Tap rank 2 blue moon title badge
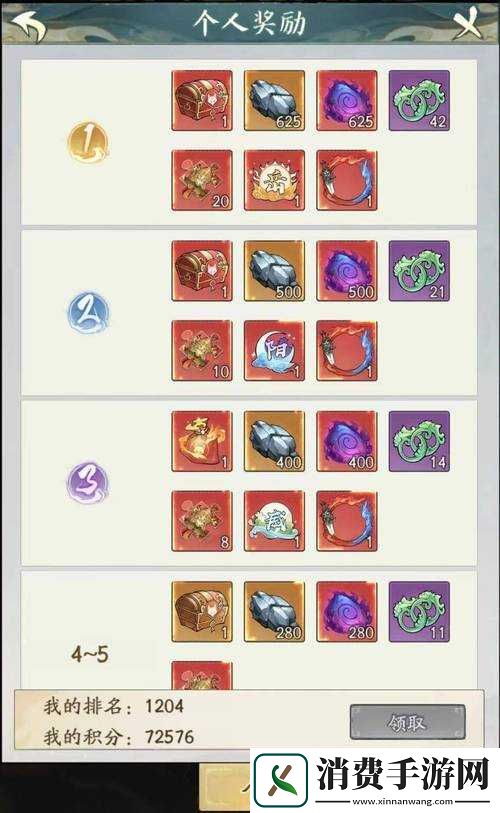Image resolution: width=500 pixels, height=813 pixels. (x=274, y=351)
